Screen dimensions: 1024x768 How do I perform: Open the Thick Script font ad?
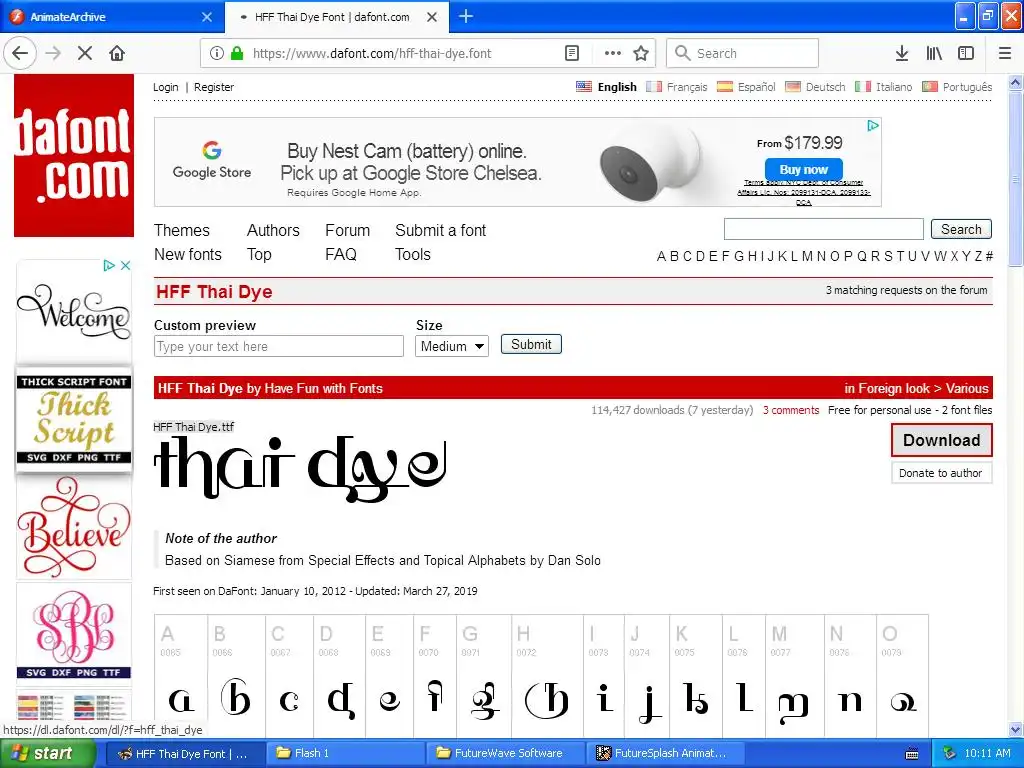(74, 419)
